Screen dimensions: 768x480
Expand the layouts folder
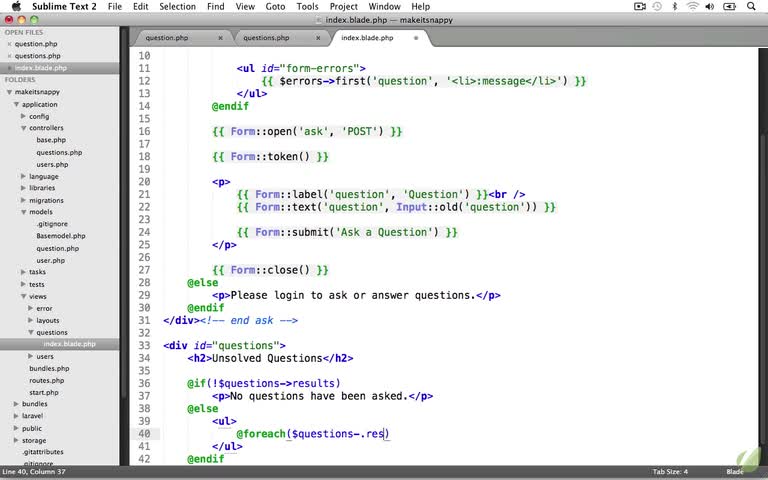coord(30,320)
